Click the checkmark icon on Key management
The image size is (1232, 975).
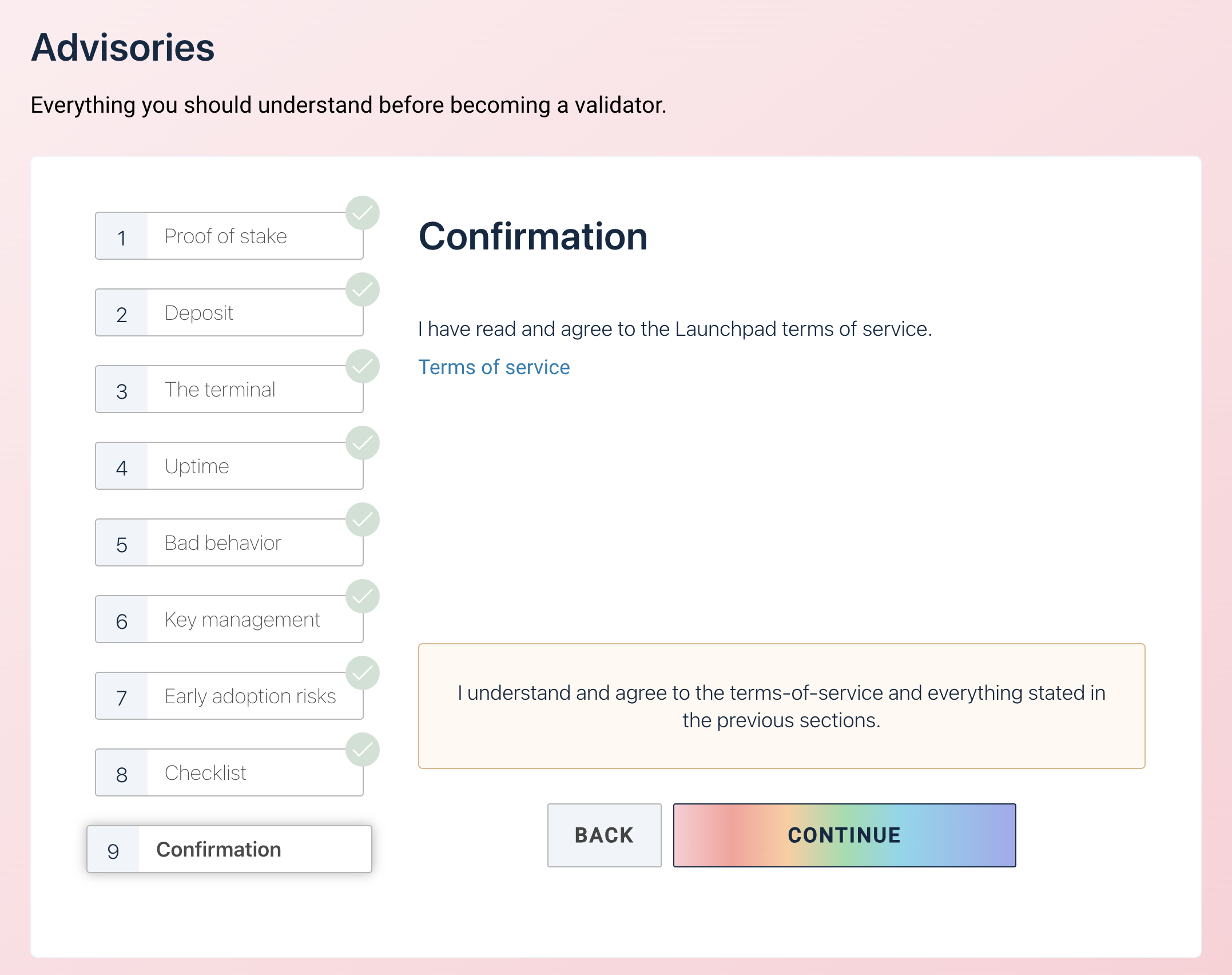[x=363, y=596]
